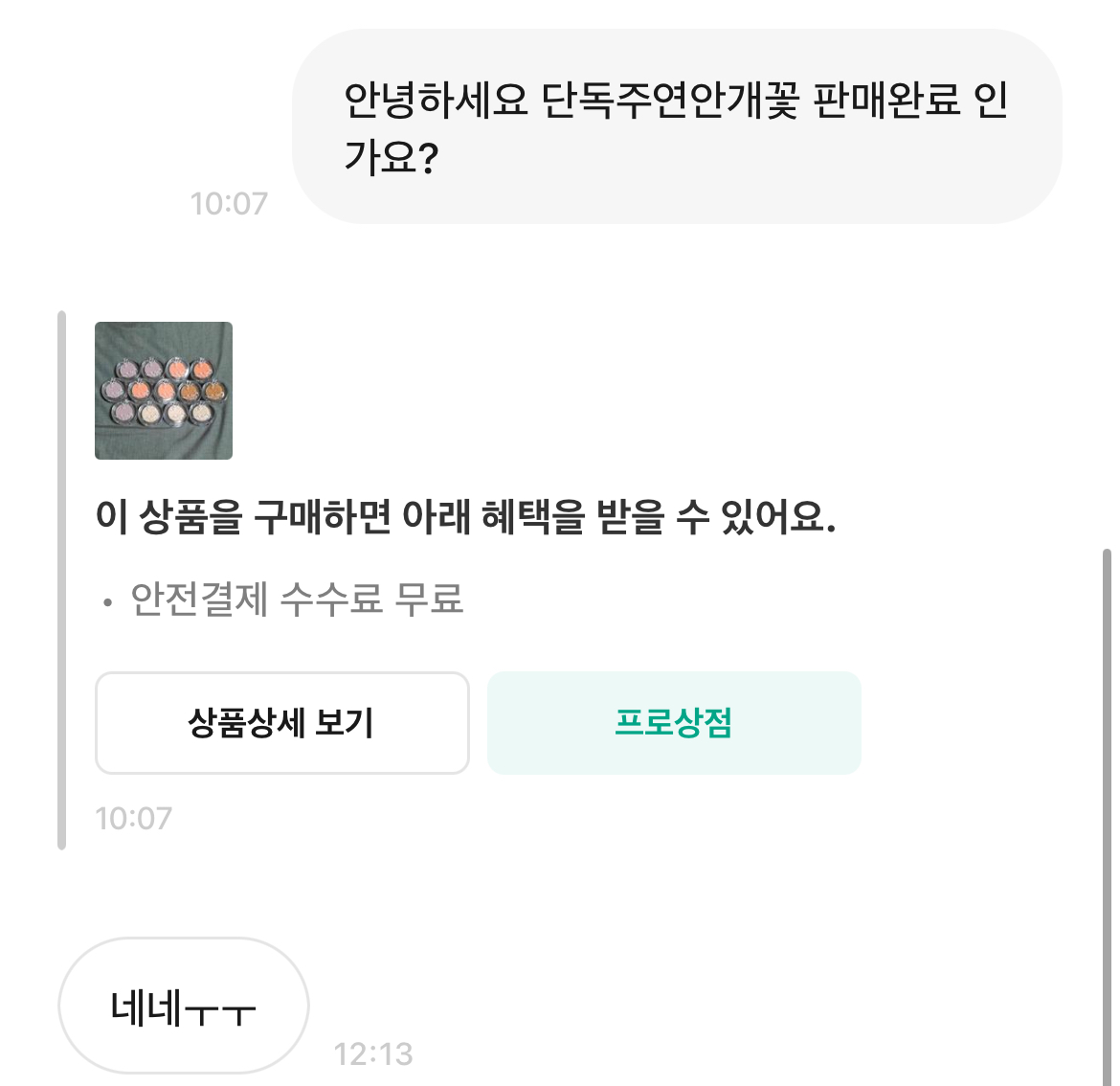Viewport: 1120px width, 1086px height.
Task: Select the 네네ㅜㅜ reply bubble
Action: (183, 1007)
